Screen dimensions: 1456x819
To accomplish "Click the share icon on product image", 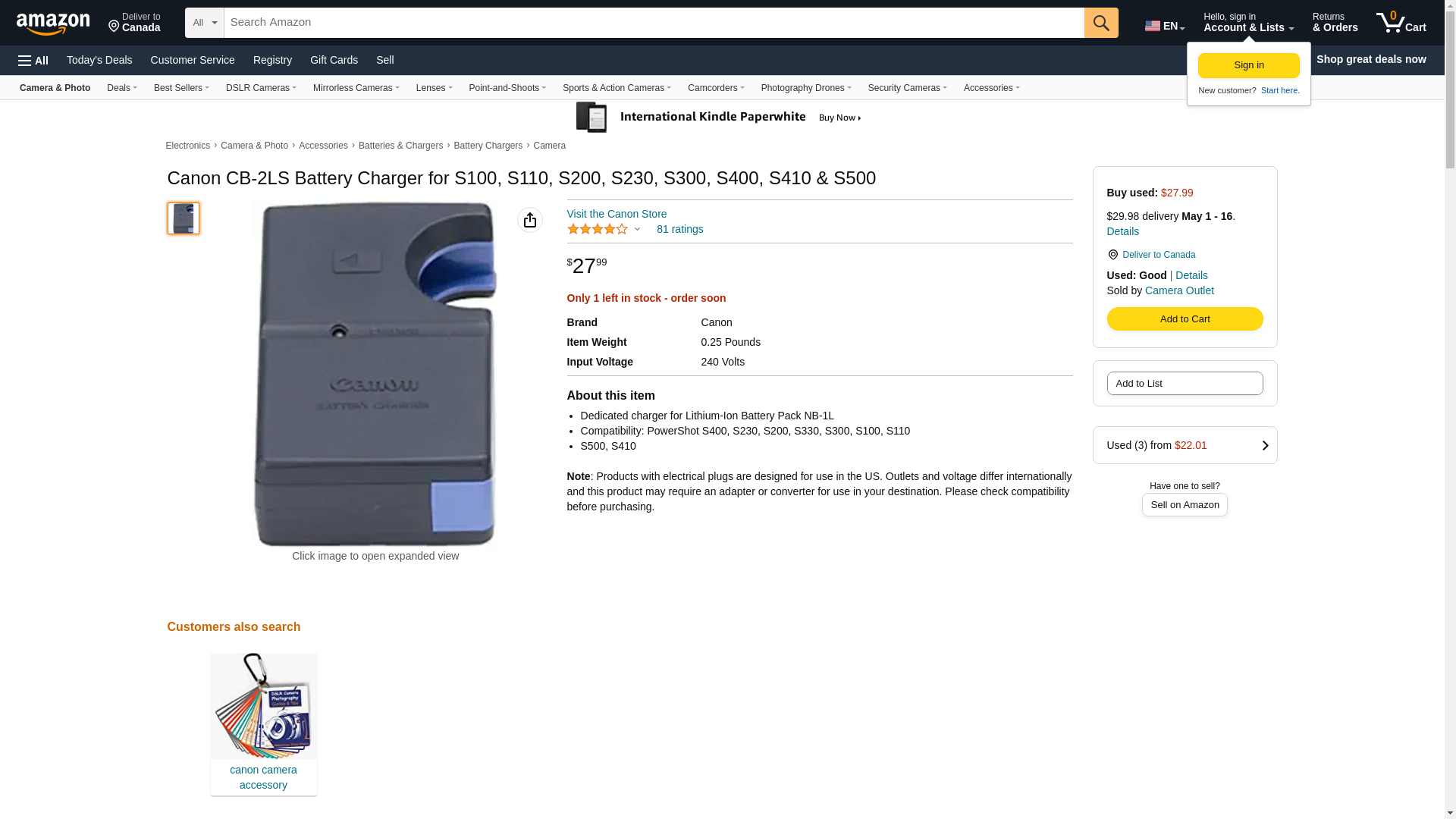I will tap(529, 220).
